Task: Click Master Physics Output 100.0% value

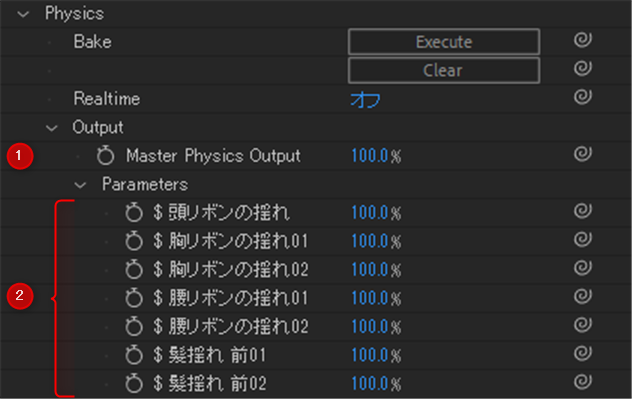Action: click(376, 156)
